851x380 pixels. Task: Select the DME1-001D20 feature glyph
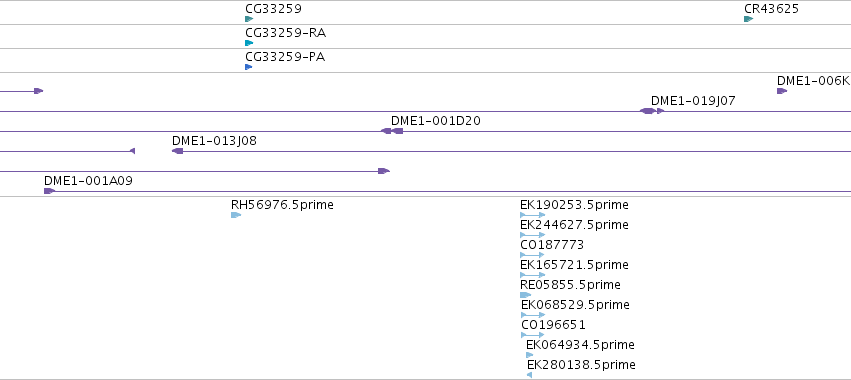click(392, 131)
